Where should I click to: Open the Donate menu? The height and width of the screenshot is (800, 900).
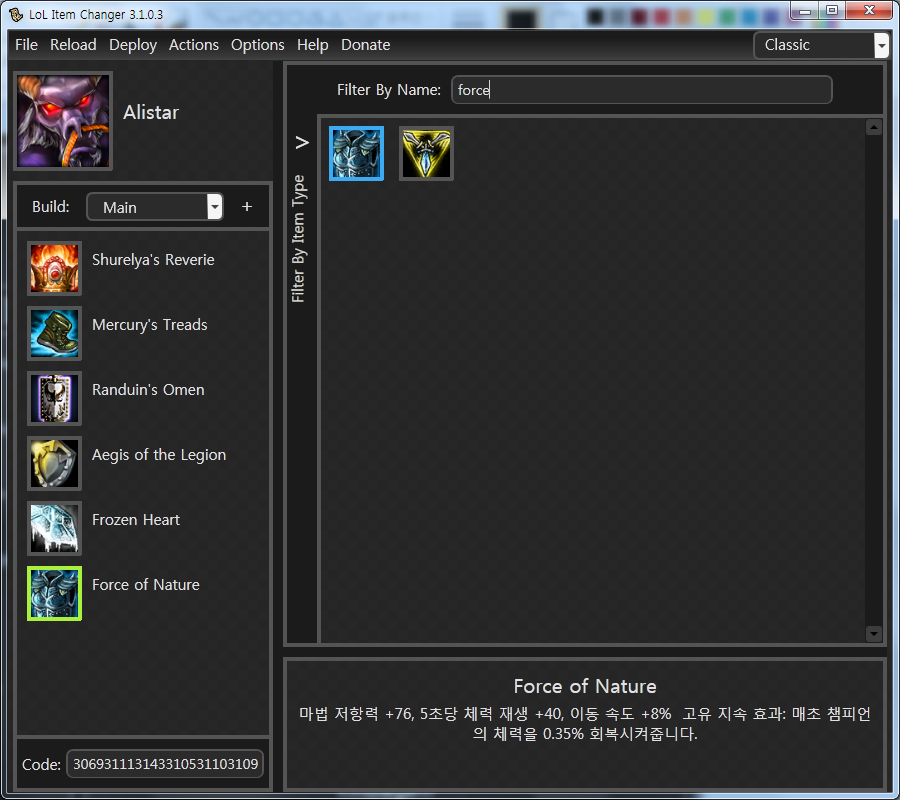365,45
